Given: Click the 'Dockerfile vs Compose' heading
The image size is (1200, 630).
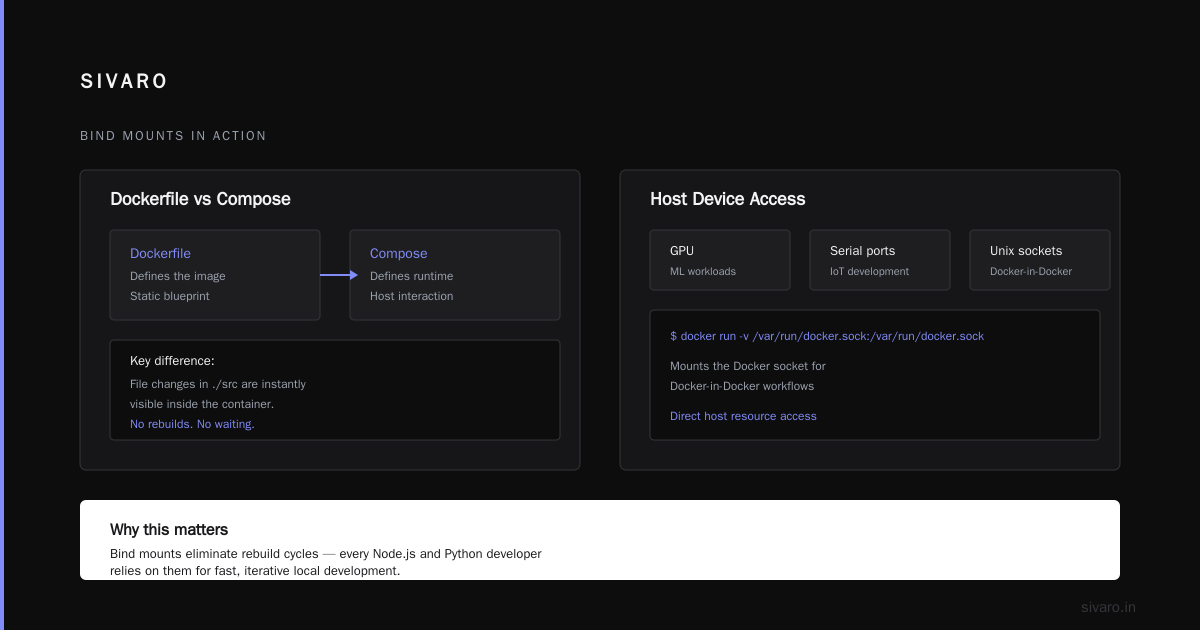Looking at the screenshot, I should (x=200, y=199).
